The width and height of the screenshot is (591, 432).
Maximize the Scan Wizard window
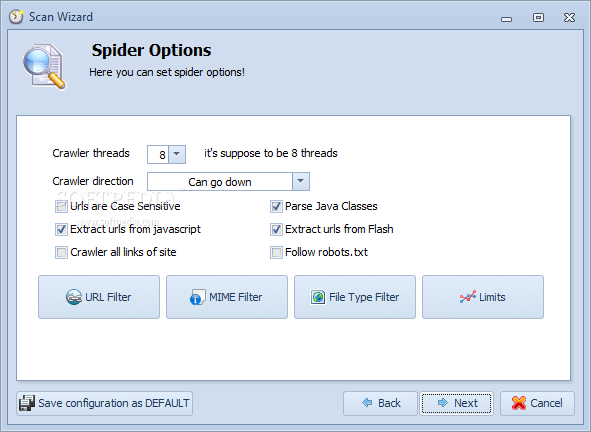point(538,17)
